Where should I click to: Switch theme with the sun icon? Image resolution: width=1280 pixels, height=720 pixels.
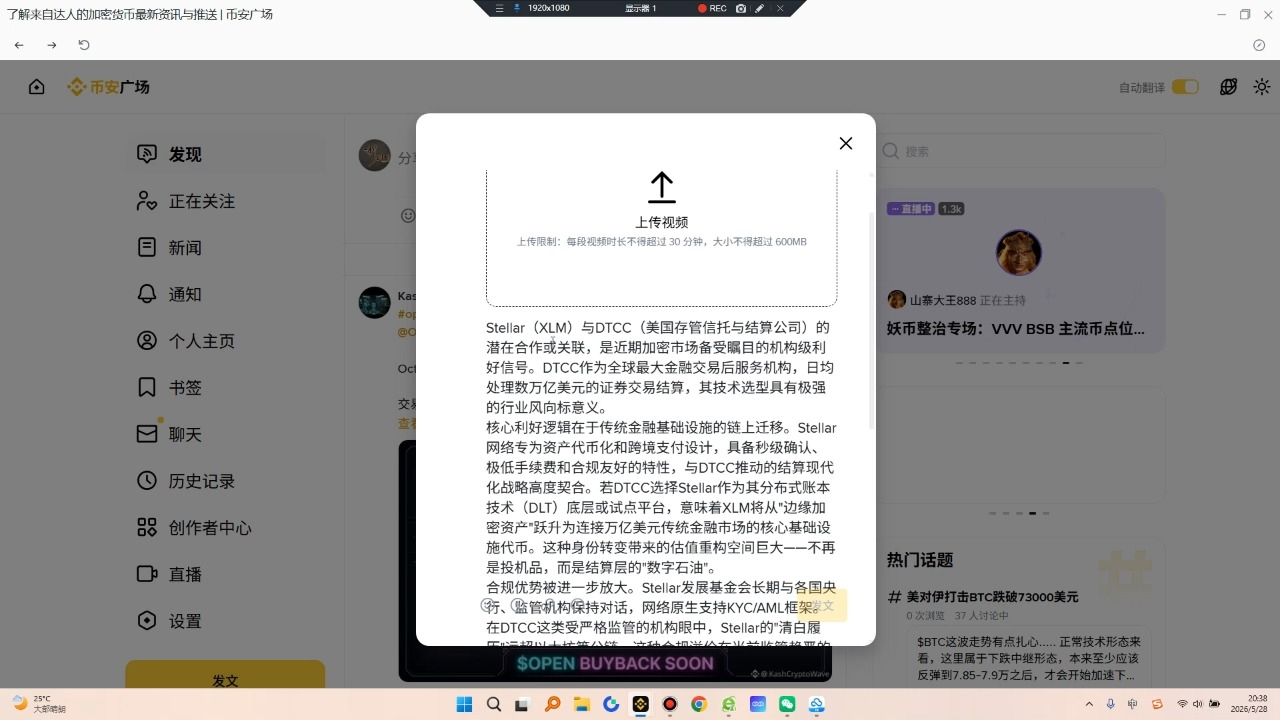pyautogui.click(x=1262, y=87)
